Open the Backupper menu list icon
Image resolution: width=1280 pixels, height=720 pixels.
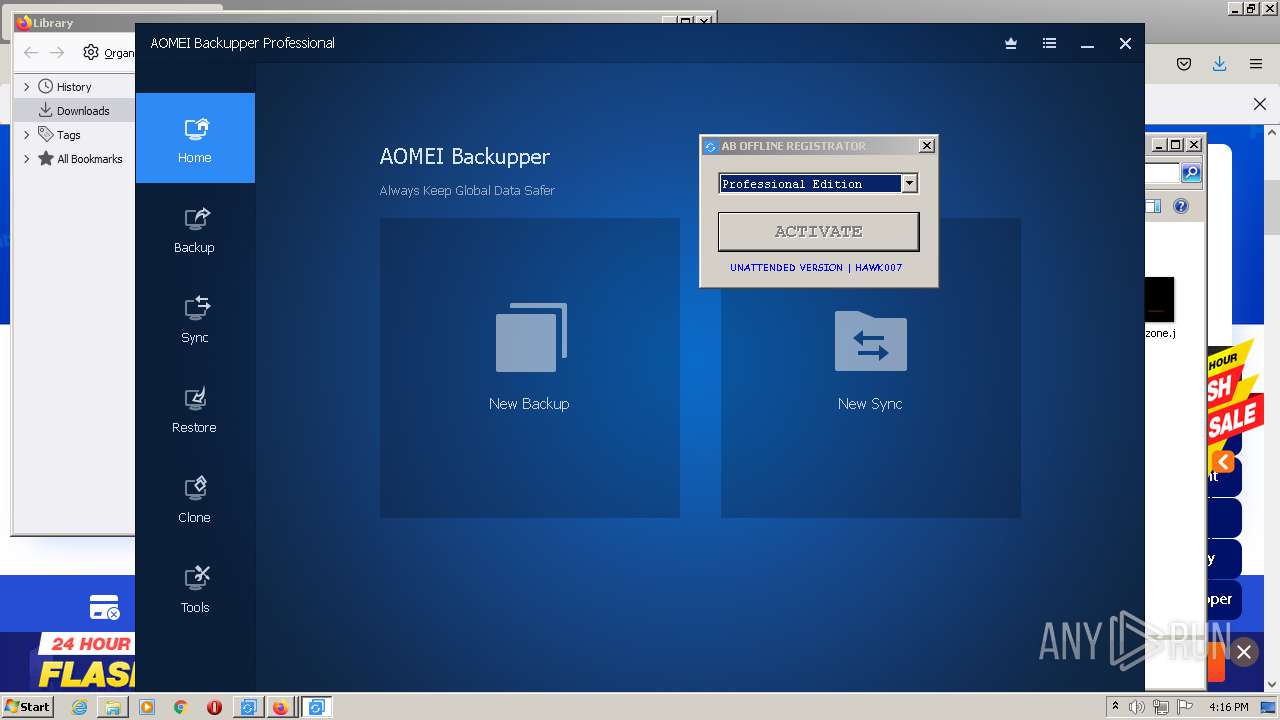[1049, 43]
